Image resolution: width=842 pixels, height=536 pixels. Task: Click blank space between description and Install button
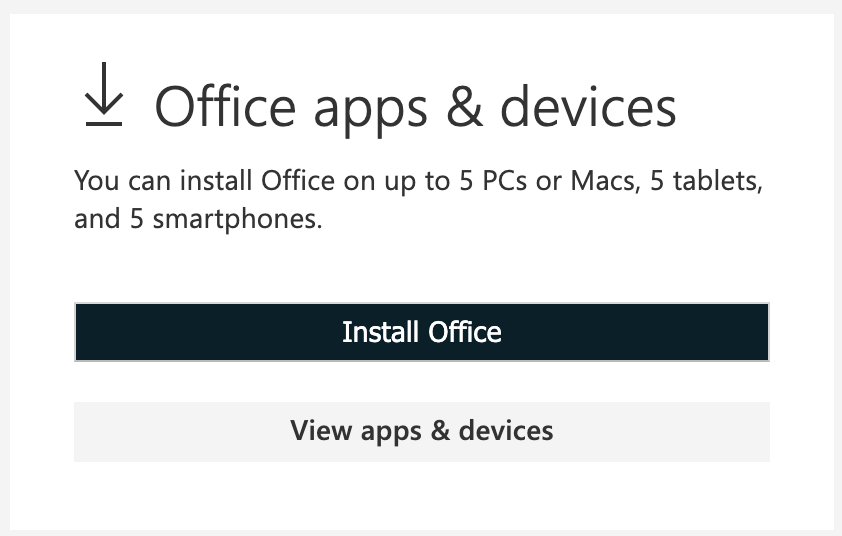coord(422,269)
